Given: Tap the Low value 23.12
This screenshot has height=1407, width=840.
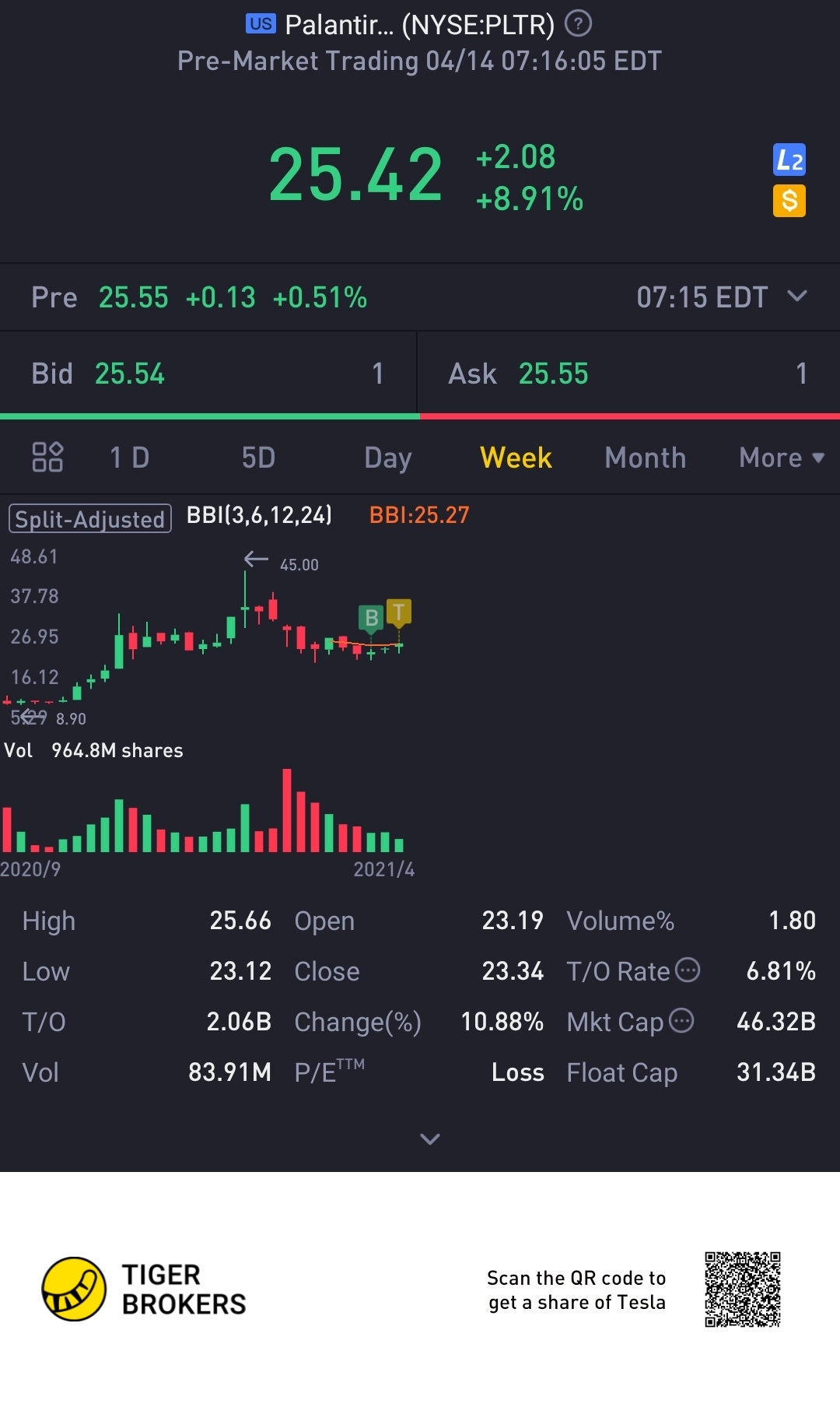Looking at the screenshot, I should click(x=240, y=971).
